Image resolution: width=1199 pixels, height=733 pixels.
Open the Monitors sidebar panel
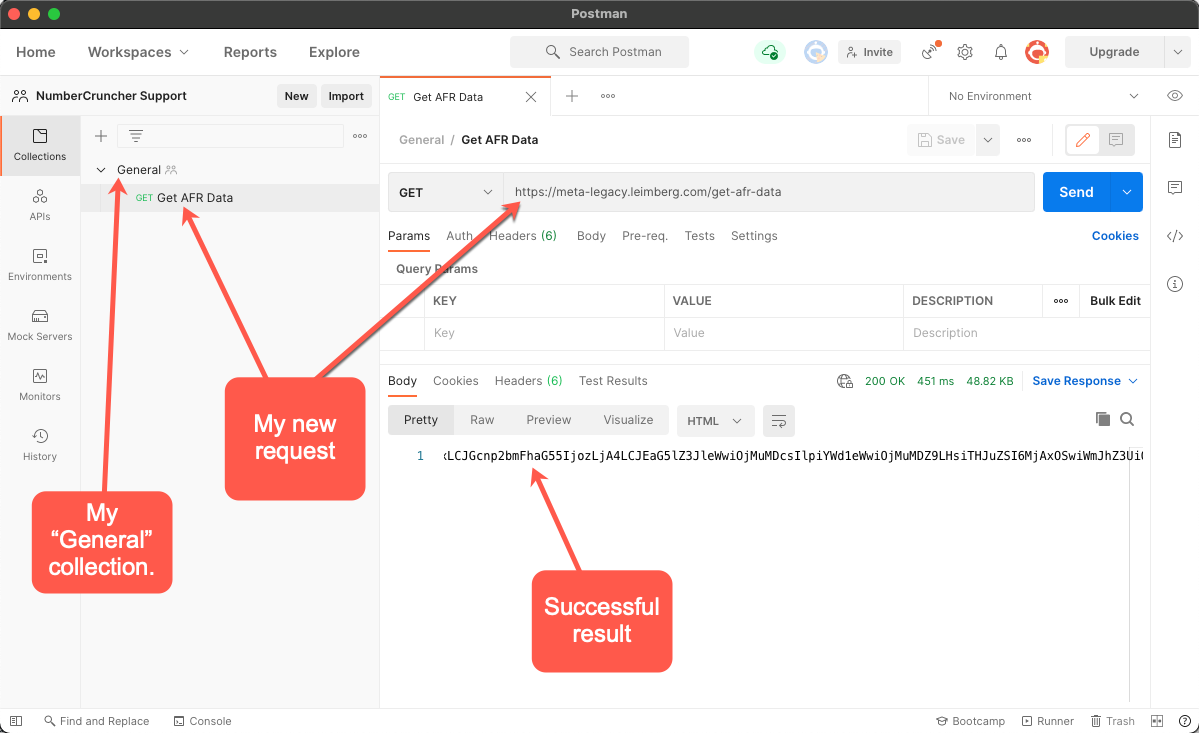(x=40, y=384)
